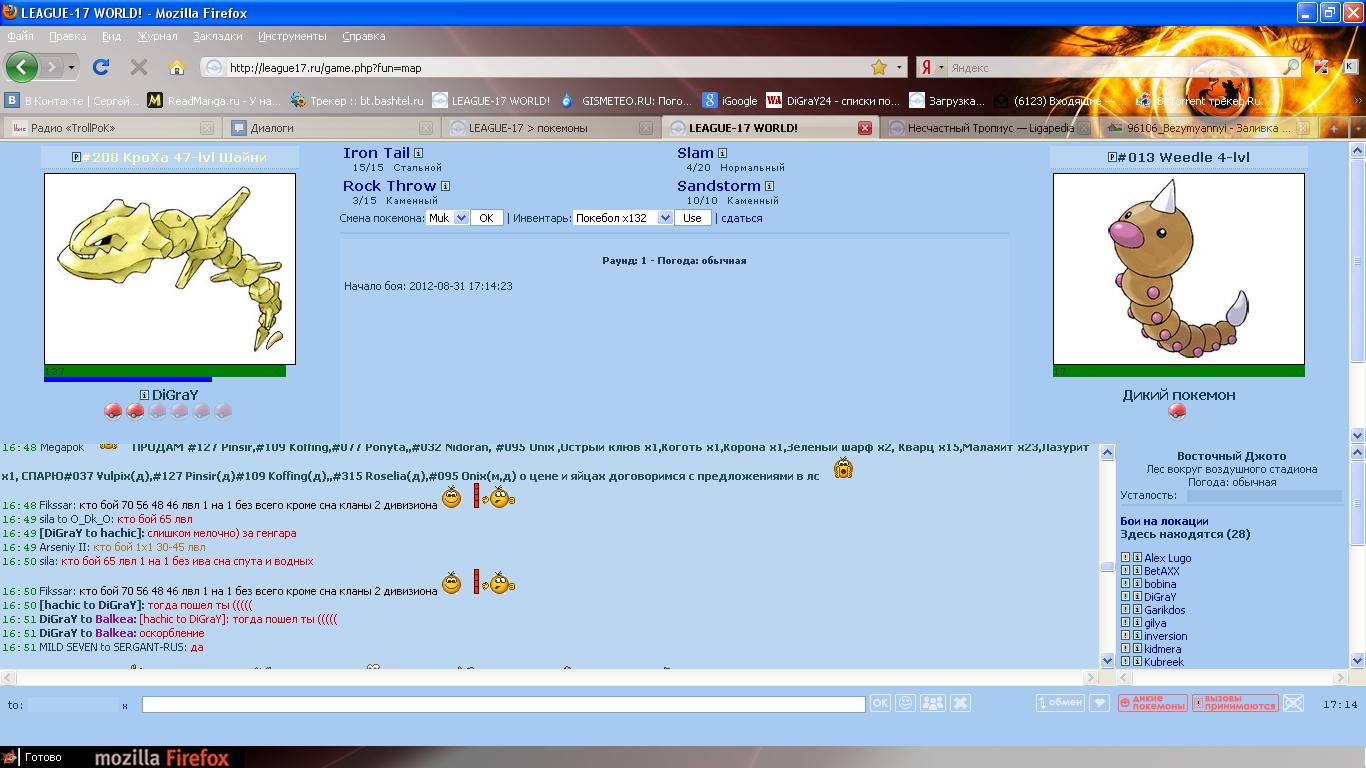Click the Weedle pokemon image

pos(1179,269)
